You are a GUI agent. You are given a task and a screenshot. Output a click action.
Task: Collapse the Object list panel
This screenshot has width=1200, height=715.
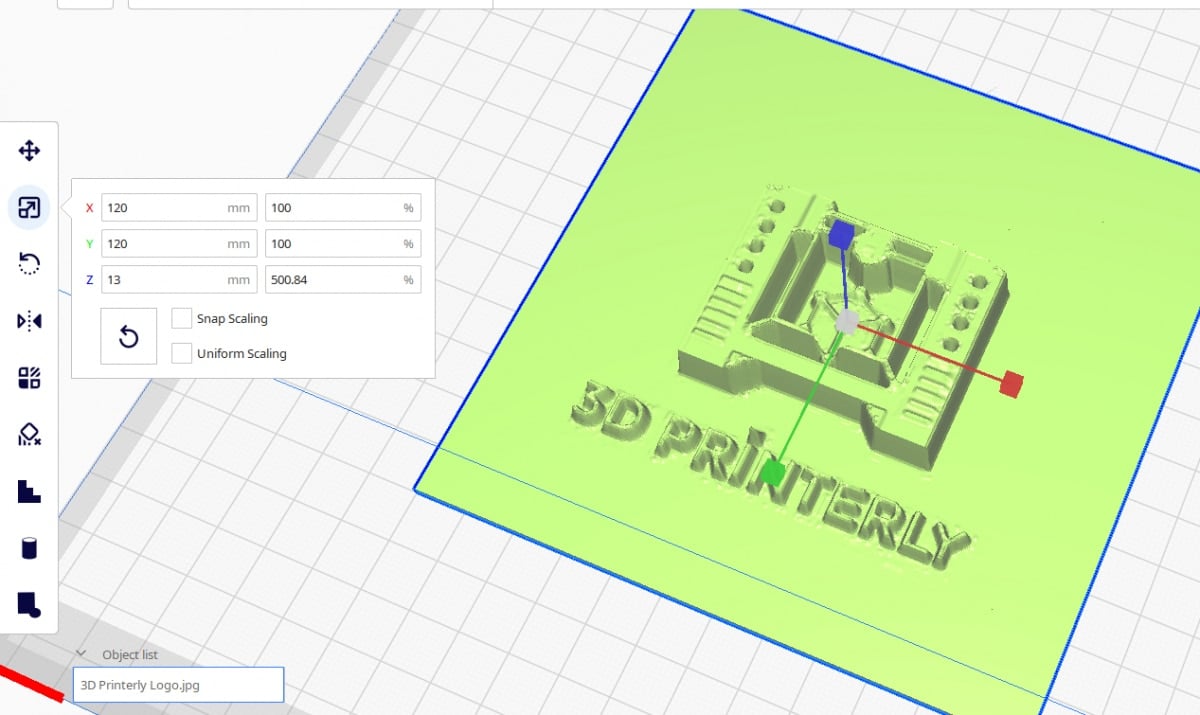point(82,654)
